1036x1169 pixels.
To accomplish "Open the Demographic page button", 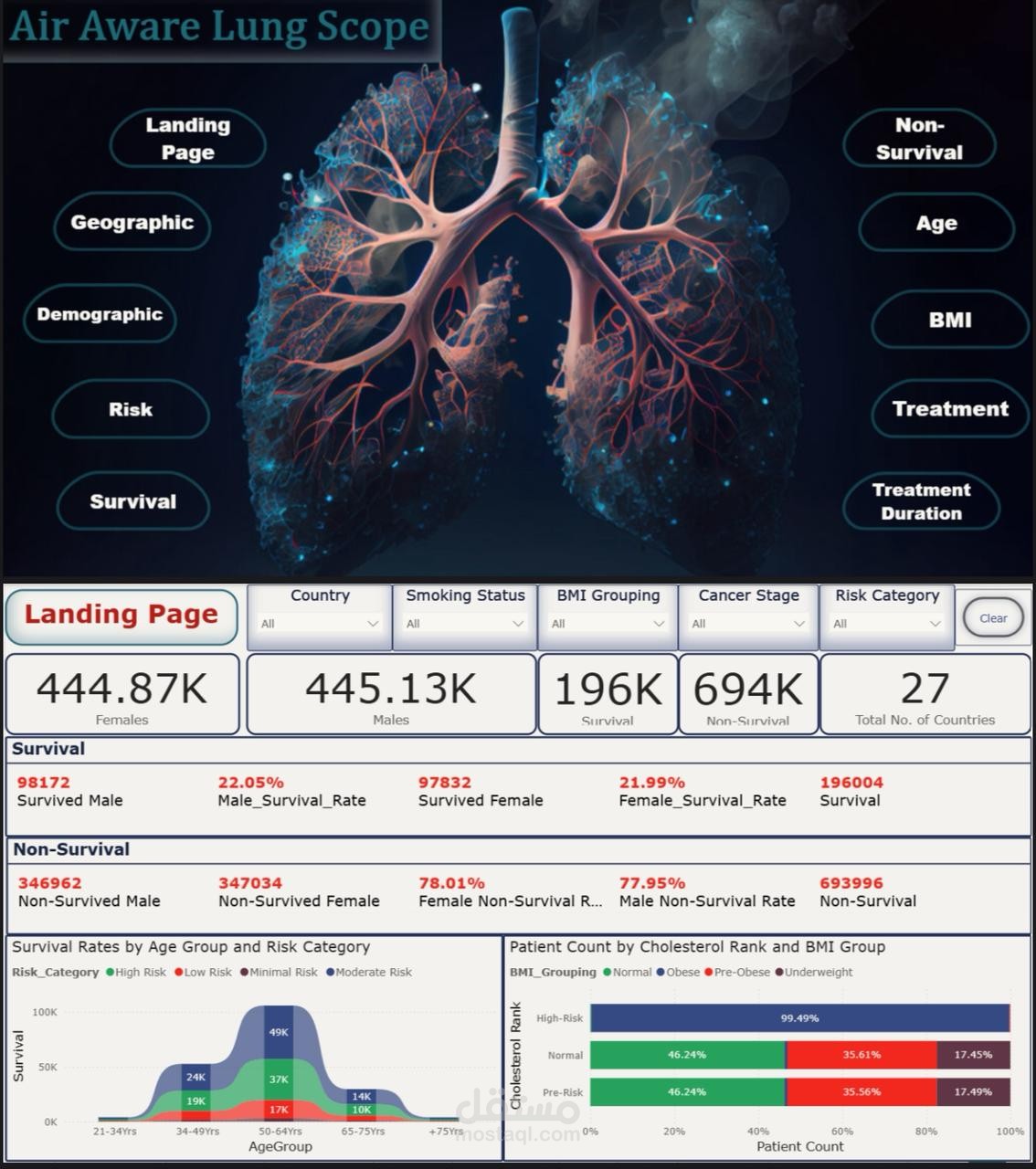I will (100, 314).
